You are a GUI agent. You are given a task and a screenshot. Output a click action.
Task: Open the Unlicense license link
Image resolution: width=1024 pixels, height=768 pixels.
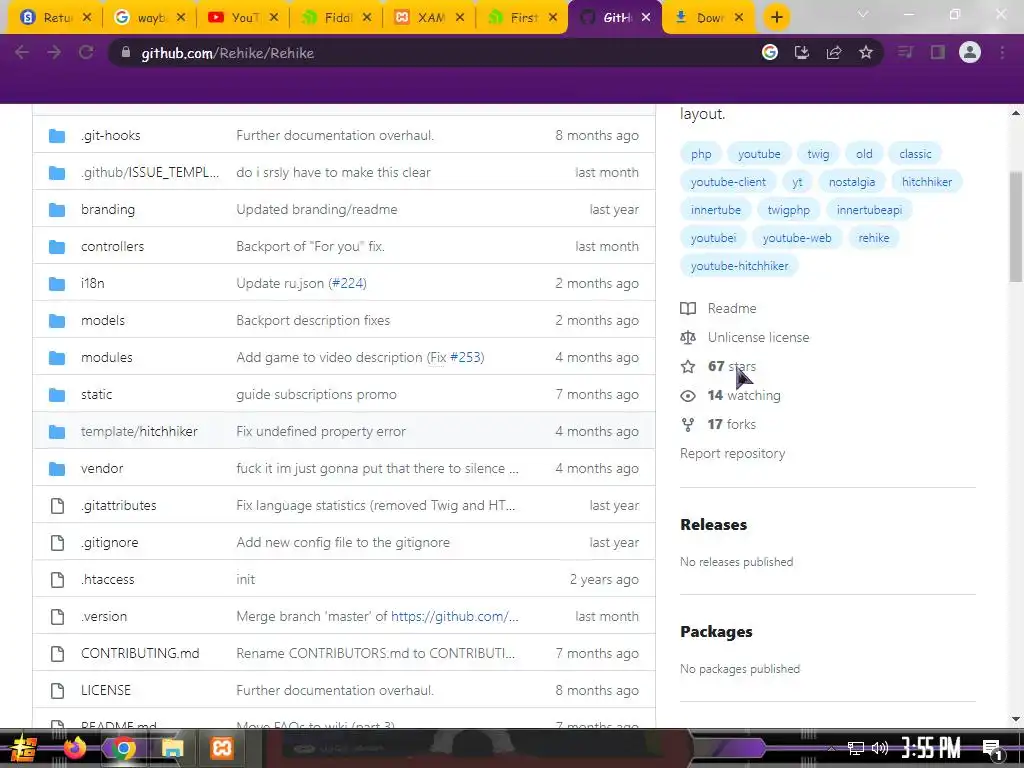(744, 338)
